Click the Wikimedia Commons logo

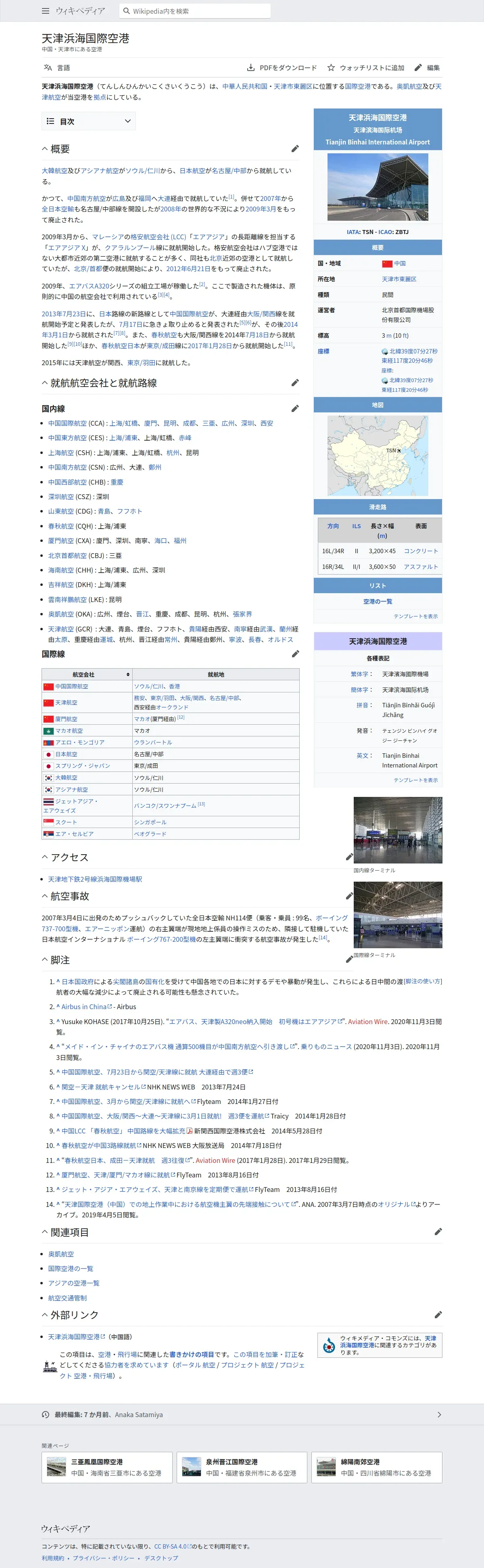point(329,1345)
